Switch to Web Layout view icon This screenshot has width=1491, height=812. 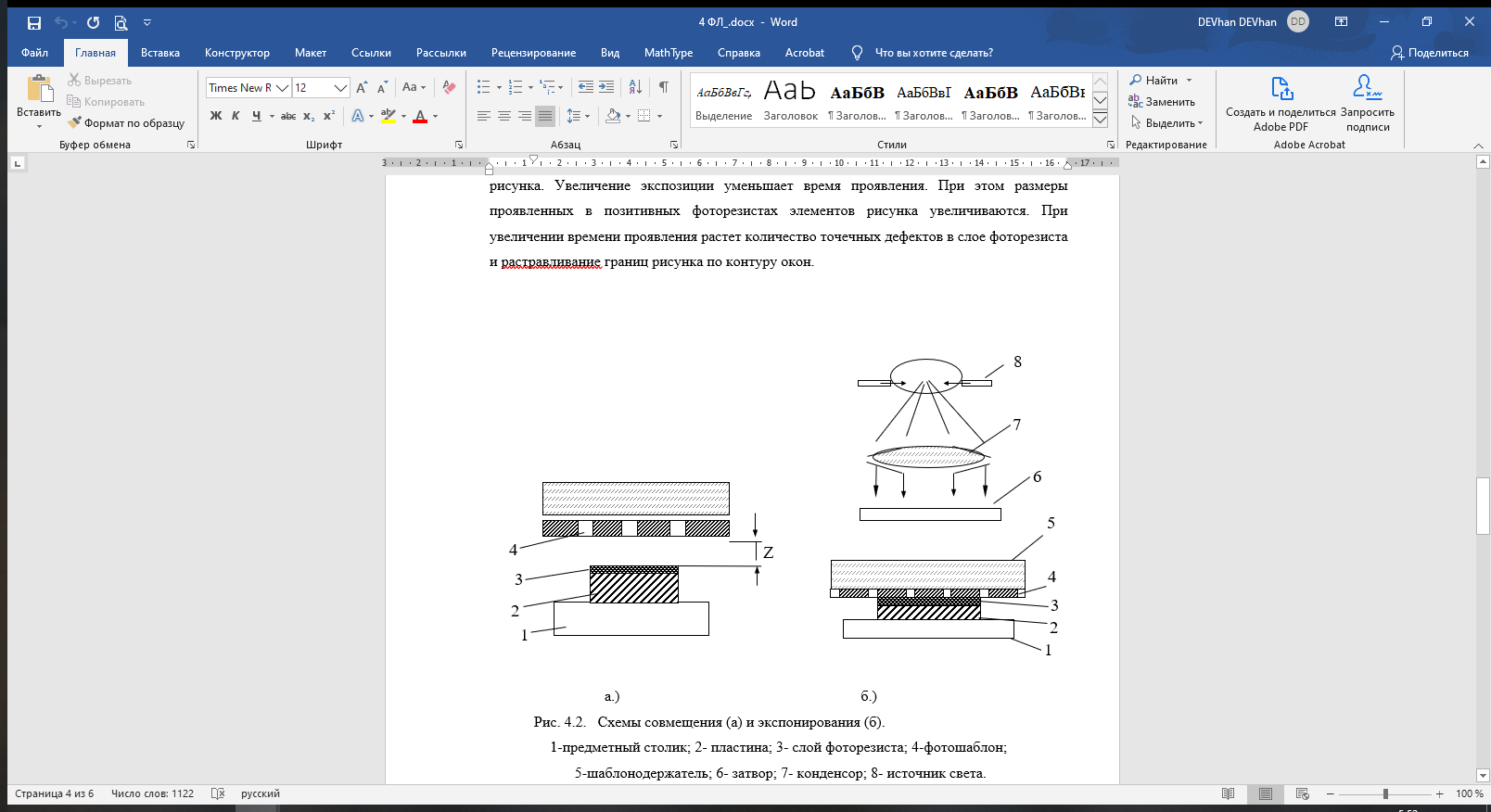point(1303,793)
